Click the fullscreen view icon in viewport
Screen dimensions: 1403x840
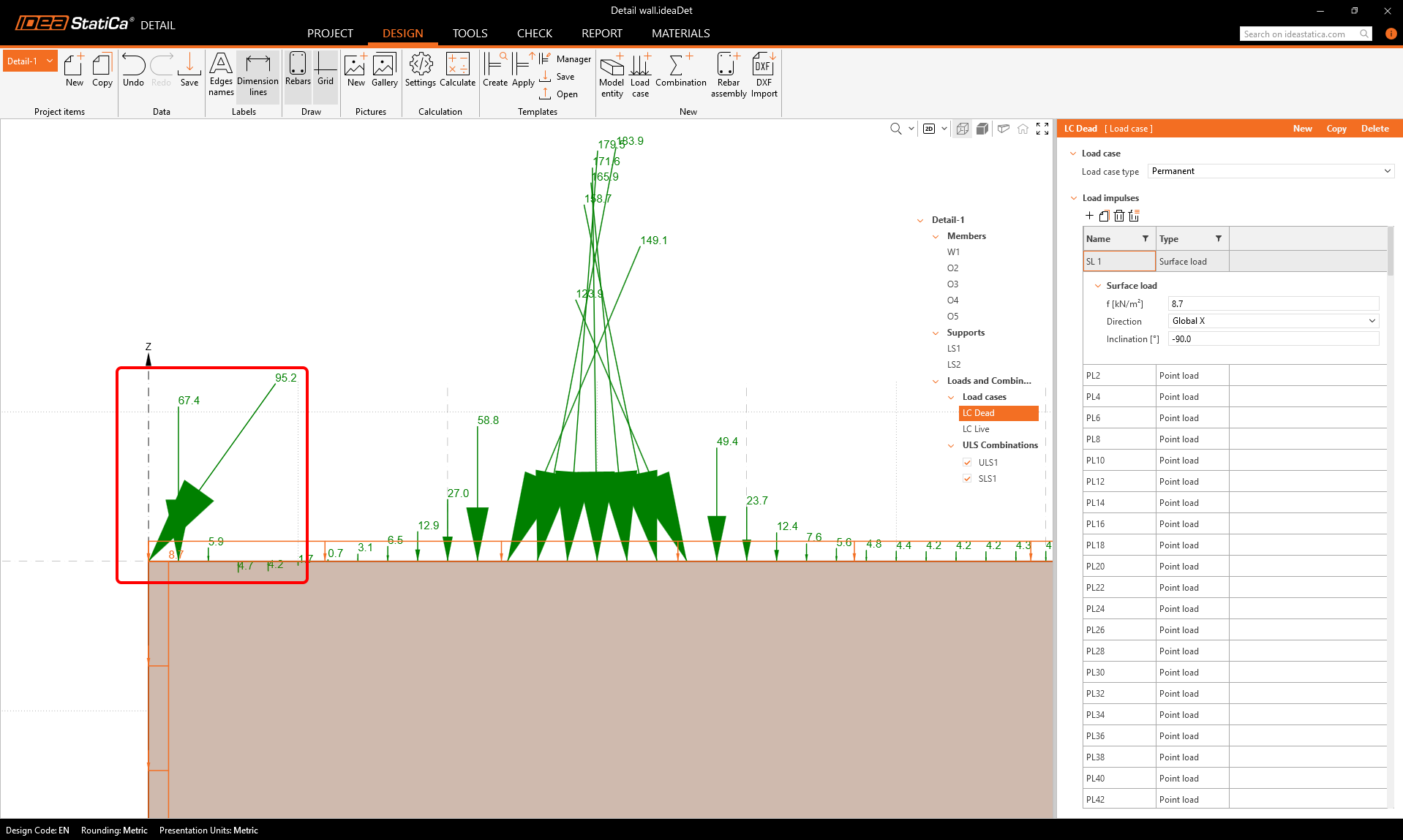click(1042, 129)
